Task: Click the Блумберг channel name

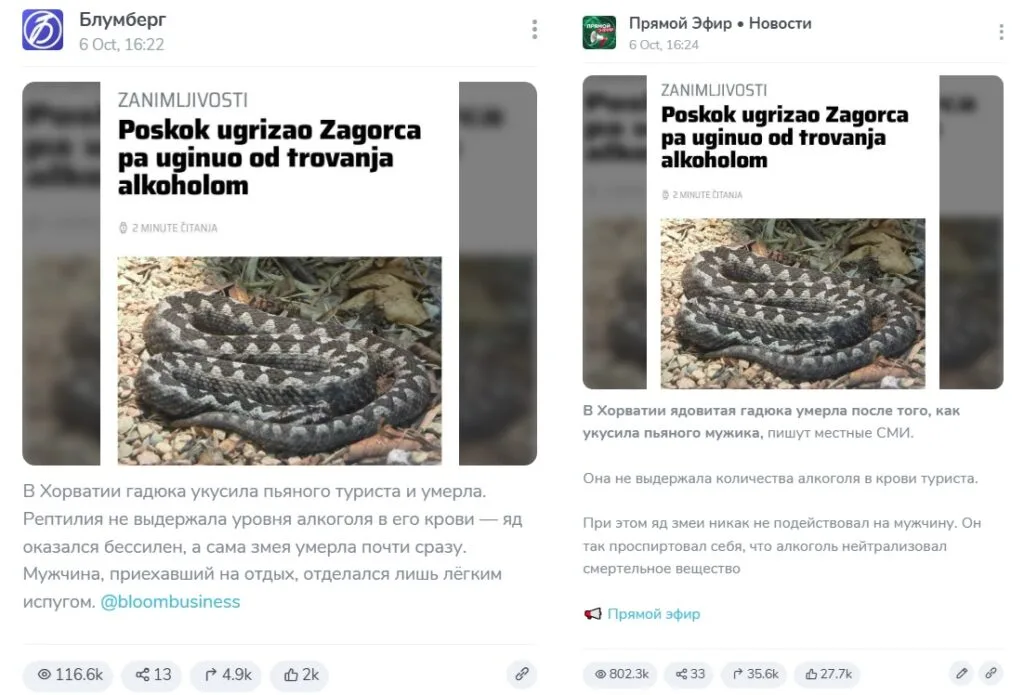Action: pos(122,20)
